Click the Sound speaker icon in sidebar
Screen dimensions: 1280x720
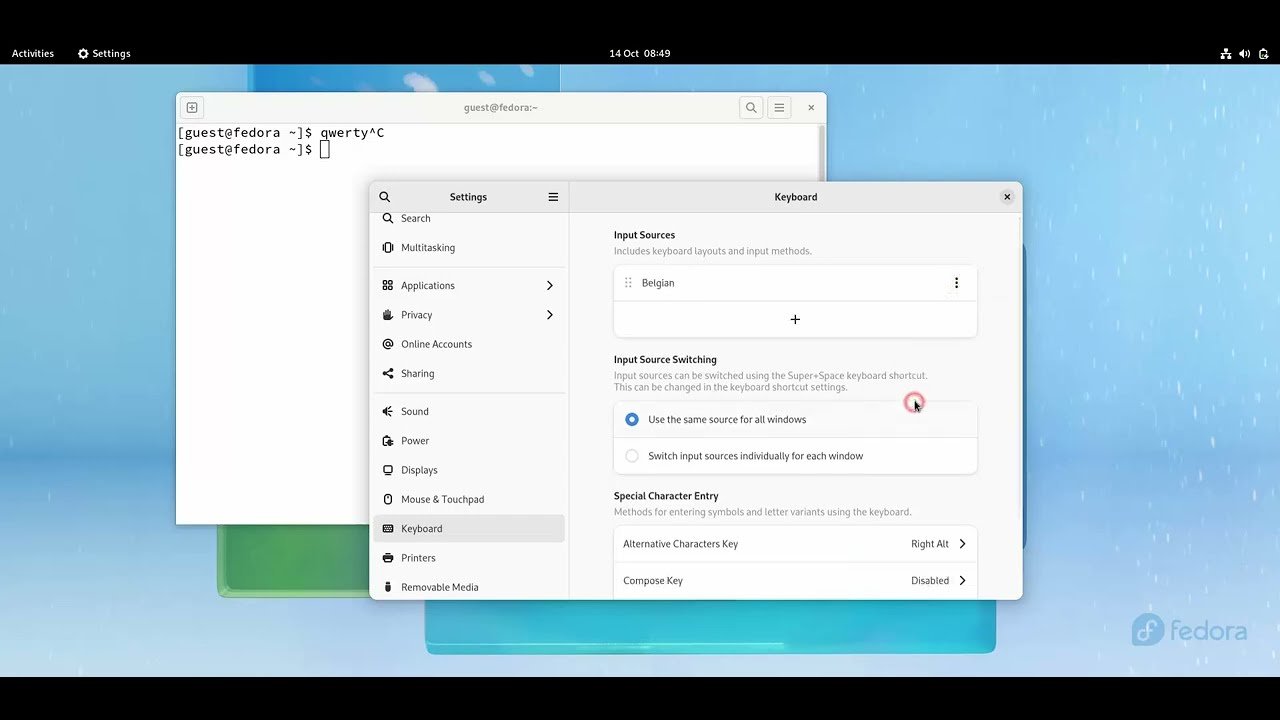(388, 411)
